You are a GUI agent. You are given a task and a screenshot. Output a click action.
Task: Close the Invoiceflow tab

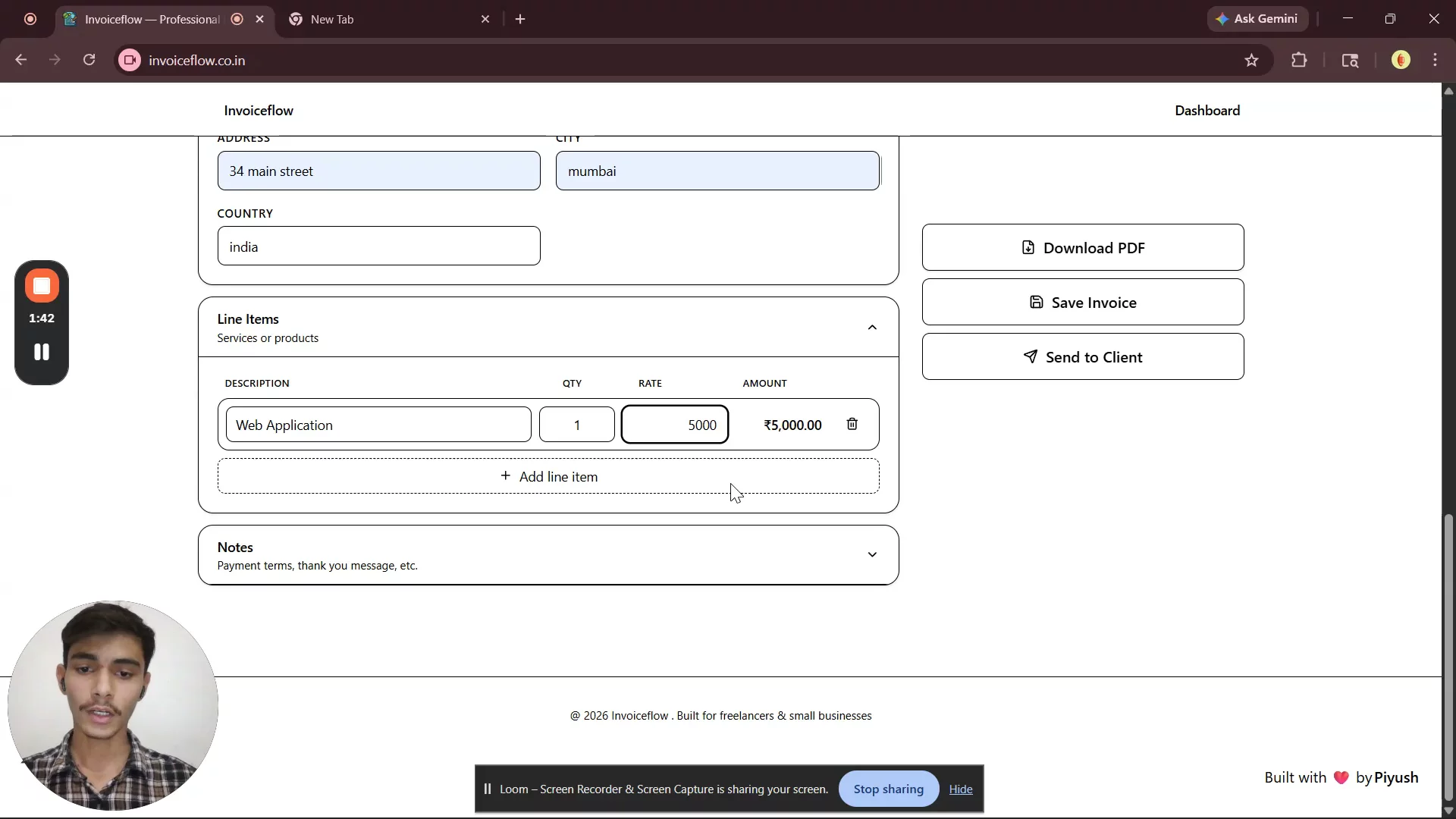[260, 20]
